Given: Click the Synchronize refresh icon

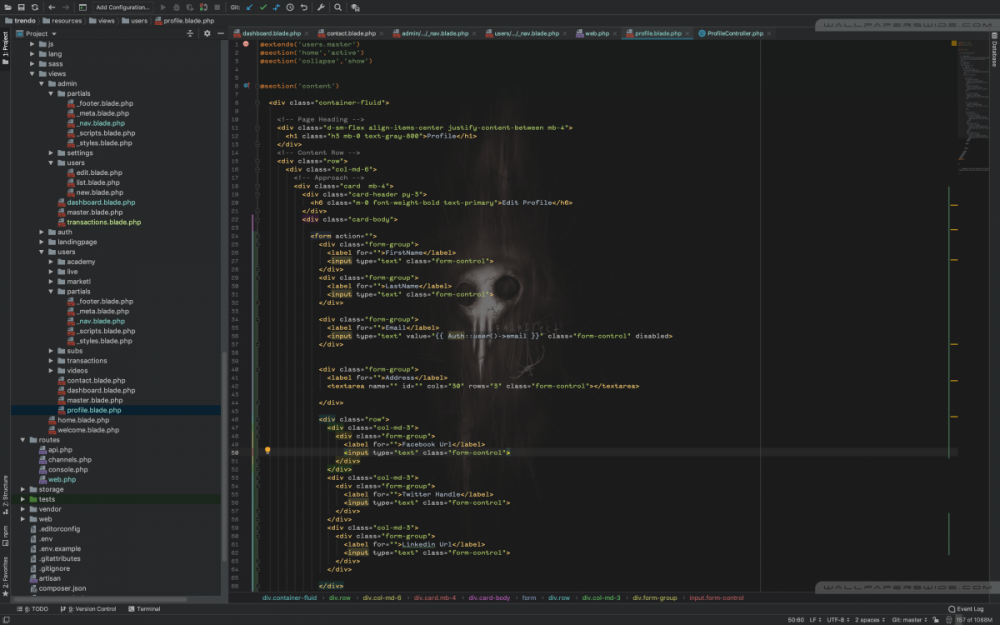Looking at the screenshot, I should tap(35, 7).
